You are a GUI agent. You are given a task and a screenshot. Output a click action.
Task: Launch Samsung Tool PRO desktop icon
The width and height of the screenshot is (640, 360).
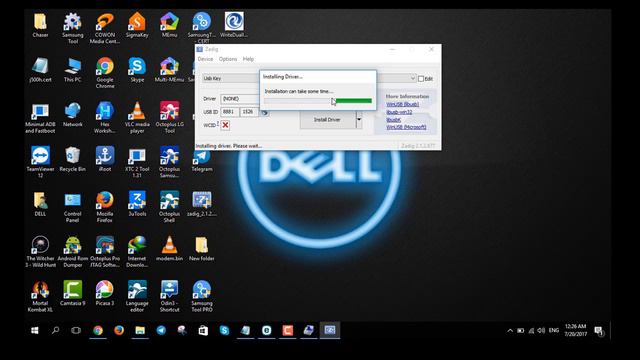(202, 296)
